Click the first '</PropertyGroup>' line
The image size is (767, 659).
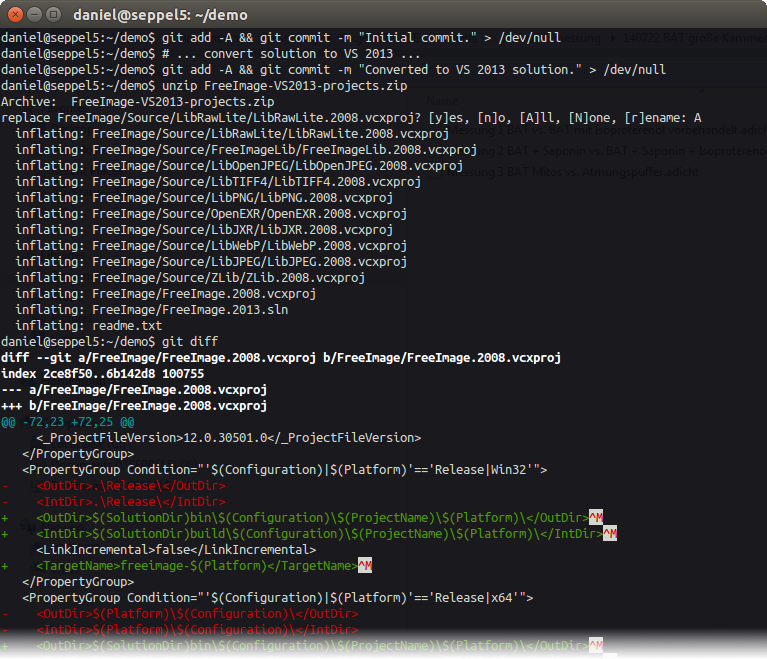point(78,454)
